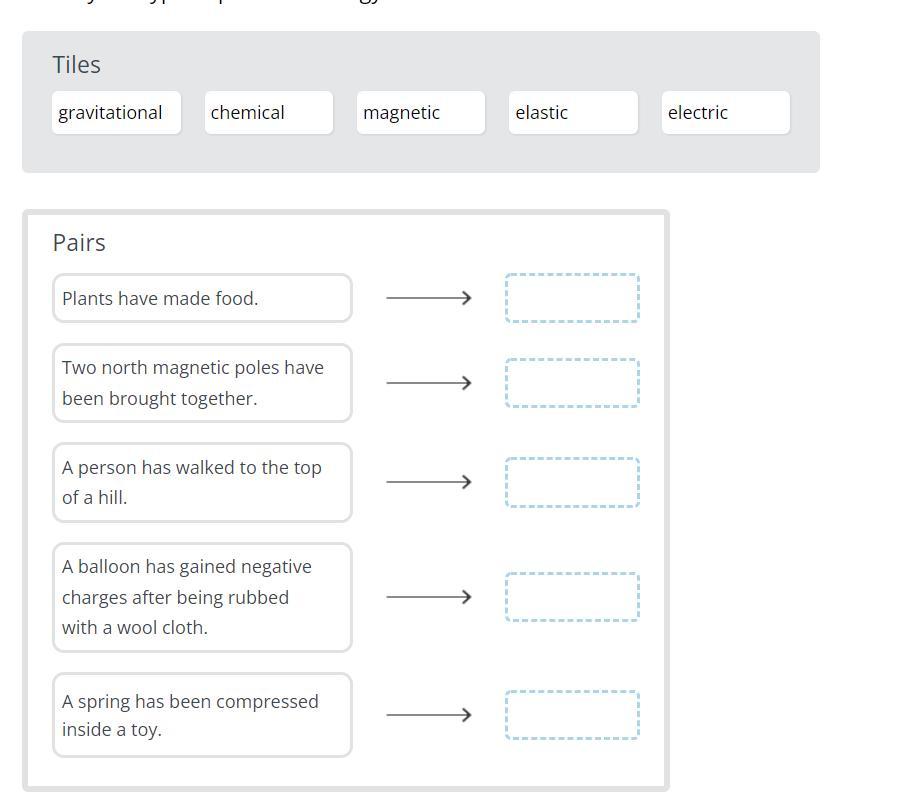Viewport: 907px width, 802px height.
Task: Select the elastic tile
Action: click(573, 113)
